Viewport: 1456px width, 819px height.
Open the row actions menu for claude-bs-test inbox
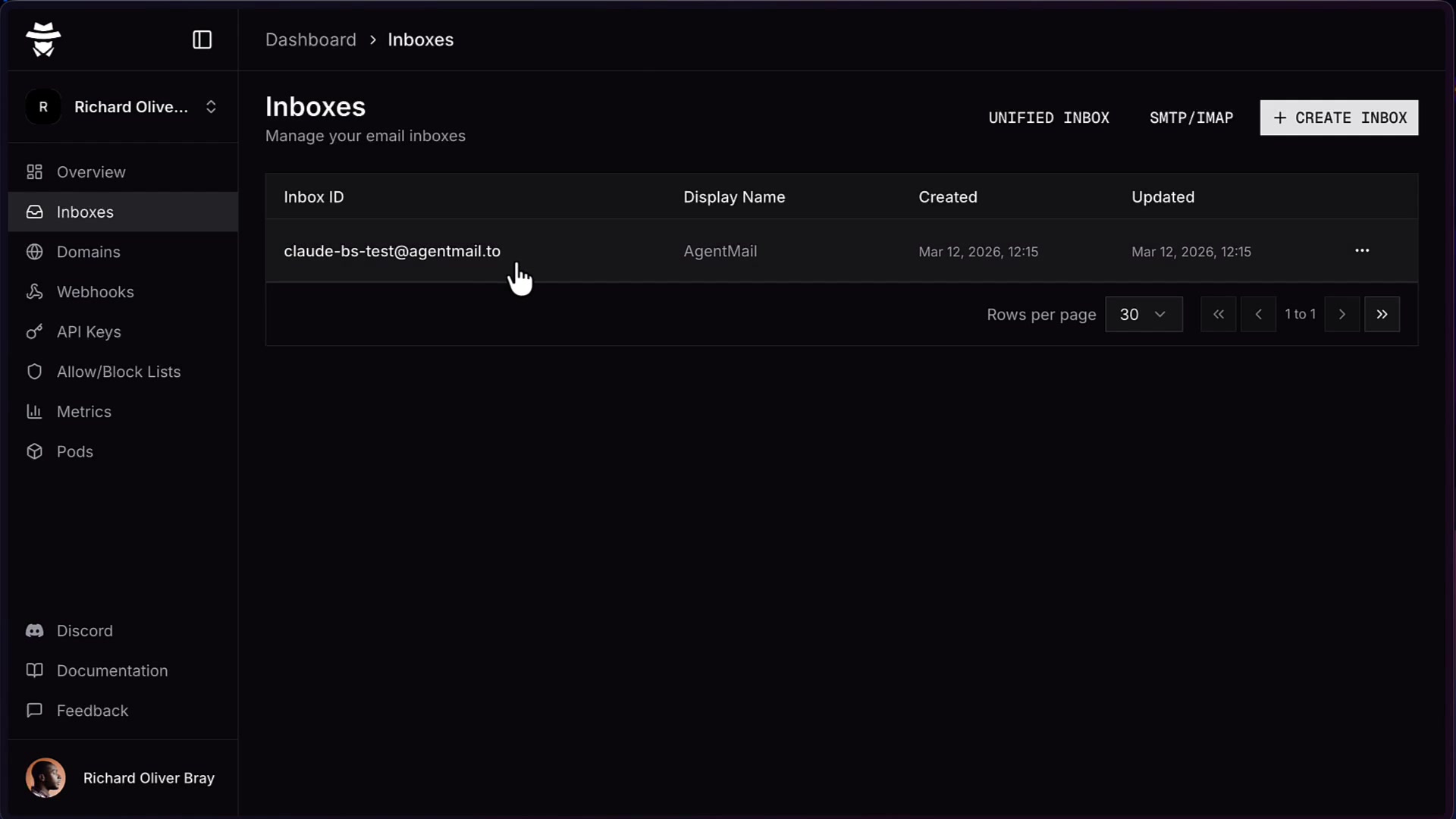point(1363,251)
